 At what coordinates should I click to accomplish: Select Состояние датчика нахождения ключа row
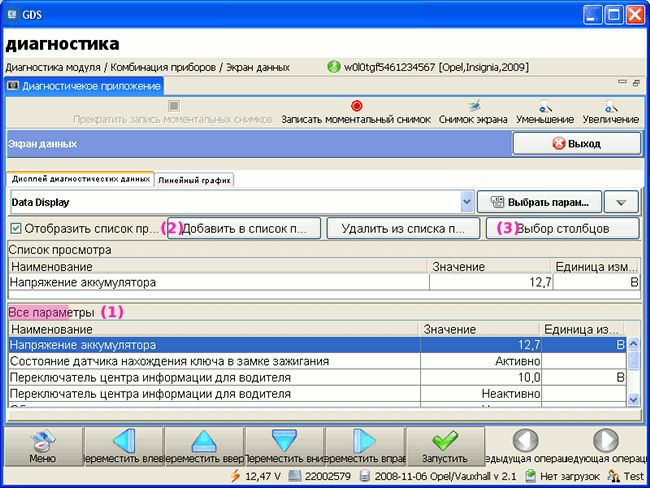317,361
